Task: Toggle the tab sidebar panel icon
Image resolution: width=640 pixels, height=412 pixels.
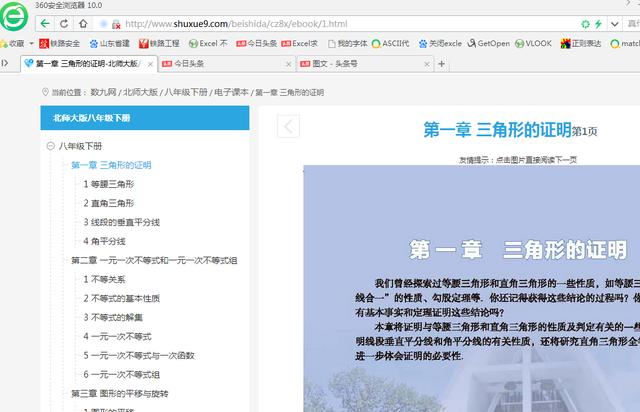Action: click(x=5, y=63)
